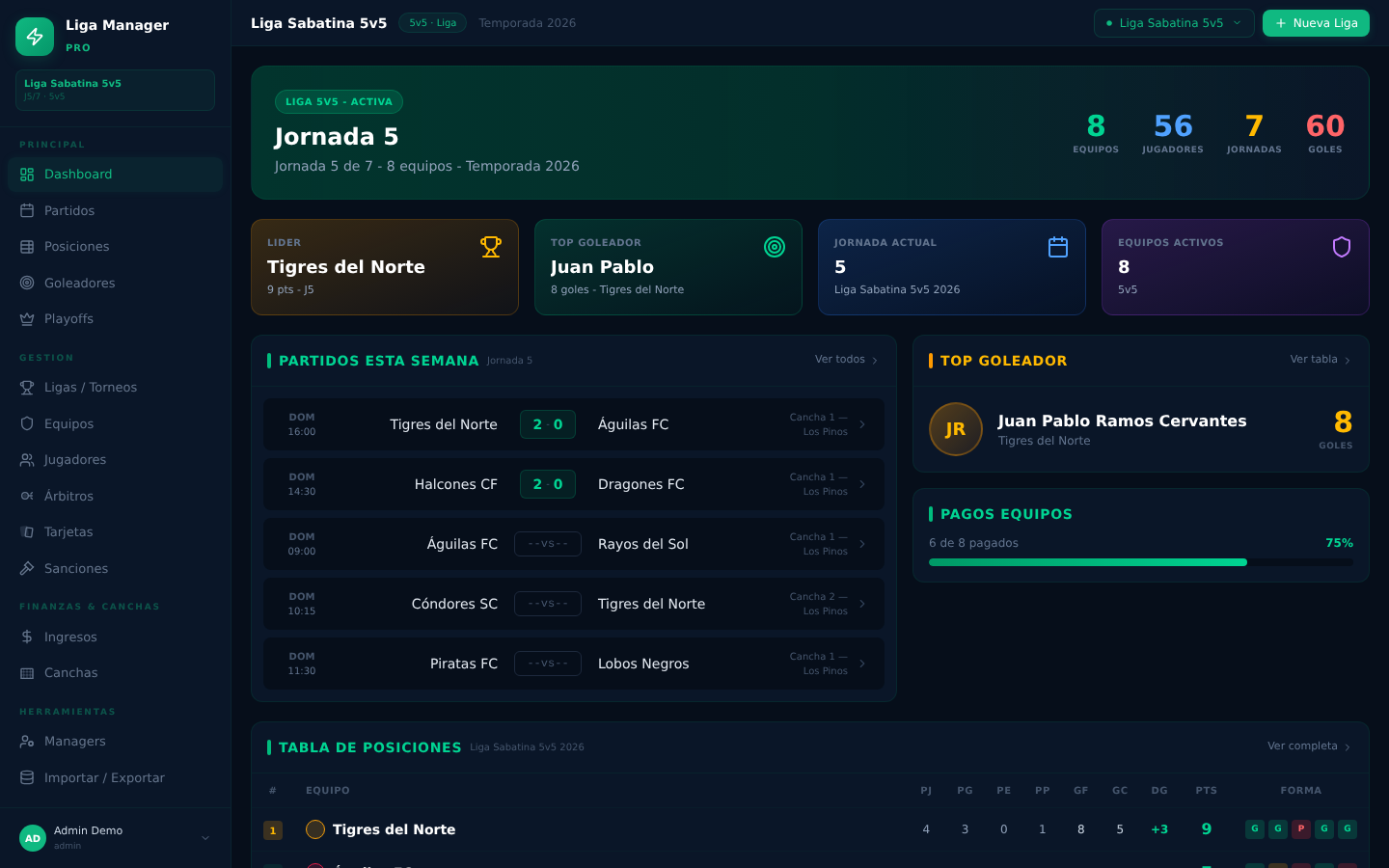Click the Árbitros whistle icon
Screen dimensions: 1389x868
[27, 496]
